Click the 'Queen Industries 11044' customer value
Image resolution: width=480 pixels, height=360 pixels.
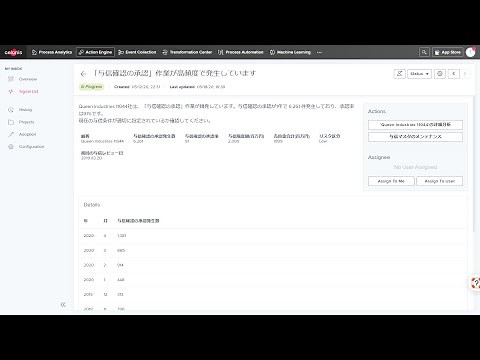[102, 141]
